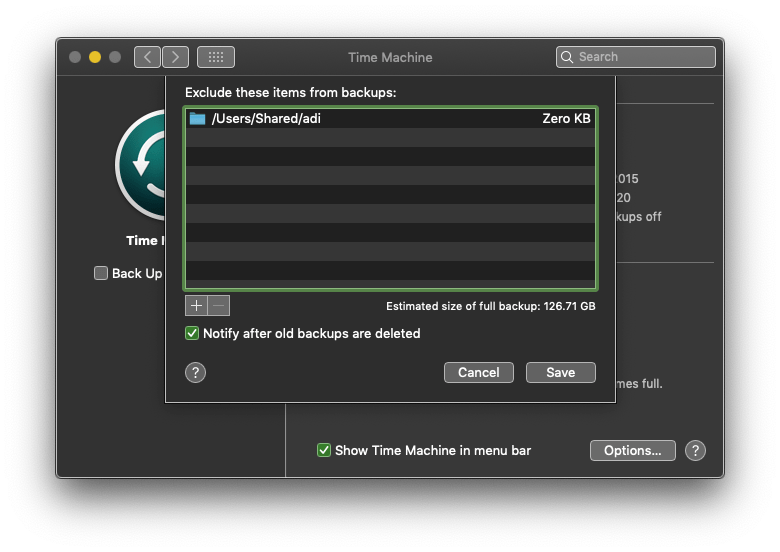Click the folder icon for /Users/Shared/adi
Viewport: 780px width, 552px height.
click(197, 118)
